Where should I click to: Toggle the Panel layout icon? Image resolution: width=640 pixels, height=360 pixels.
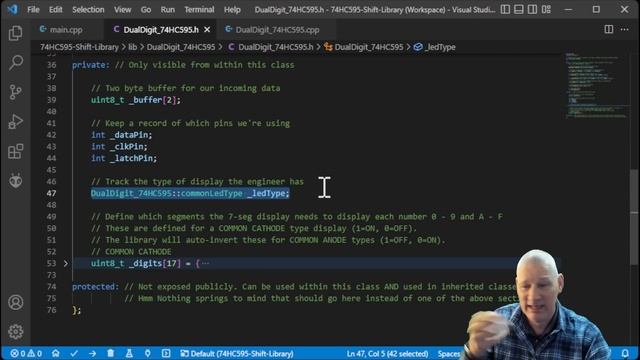coord(519,9)
